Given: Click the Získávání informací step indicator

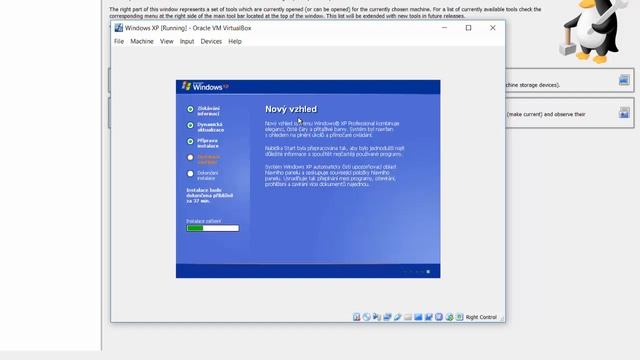Looking at the screenshot, I should tap(190, 109).
